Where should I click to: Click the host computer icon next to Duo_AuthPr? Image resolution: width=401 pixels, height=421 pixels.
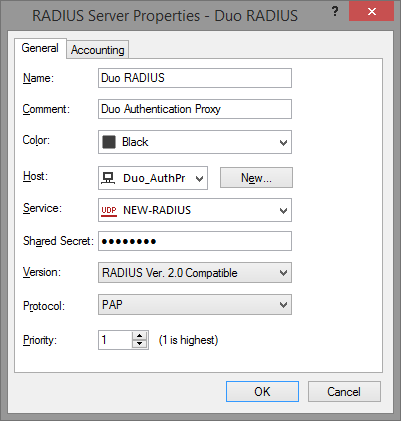[108, 178]
